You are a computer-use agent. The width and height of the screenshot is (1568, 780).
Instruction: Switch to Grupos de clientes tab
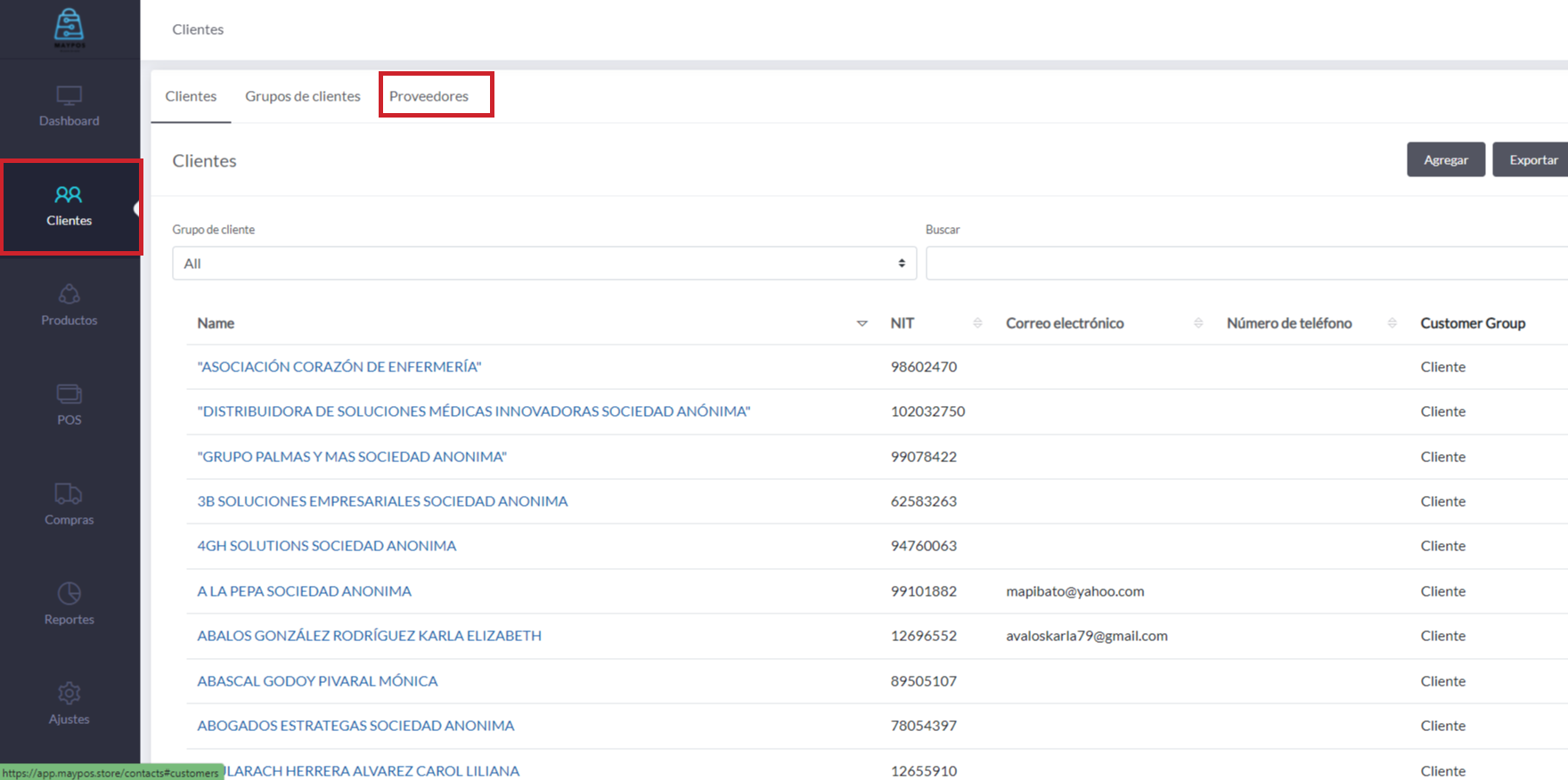[x=303, y=96]
